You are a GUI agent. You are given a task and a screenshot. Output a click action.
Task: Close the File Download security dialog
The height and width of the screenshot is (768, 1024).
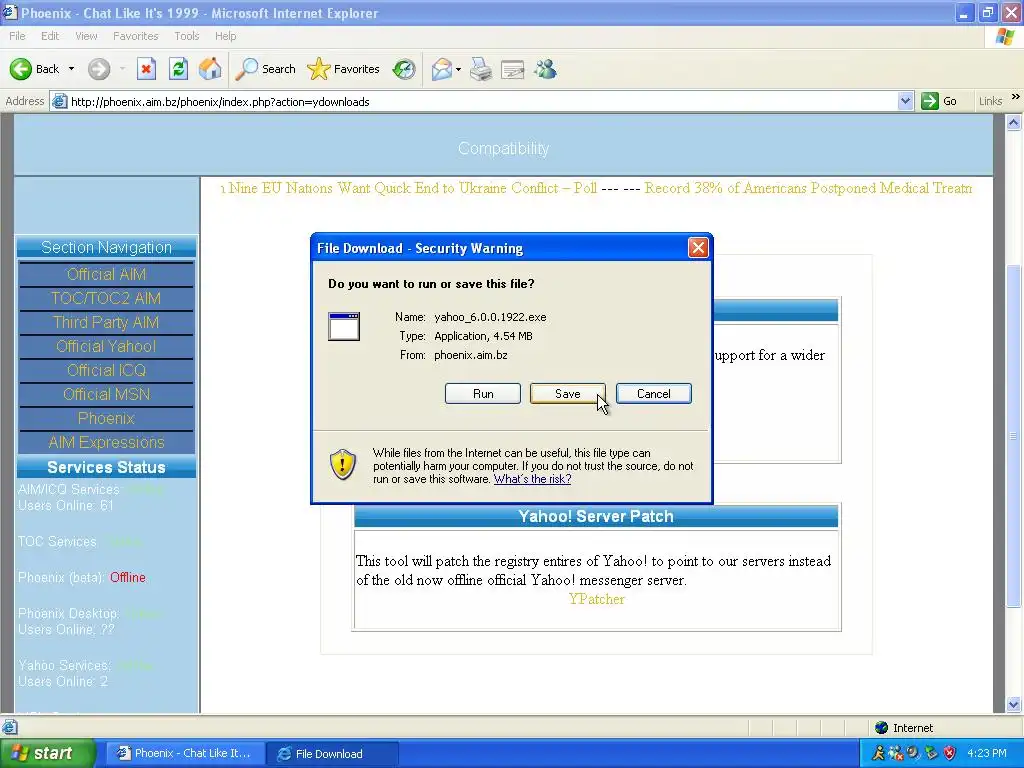698,248
